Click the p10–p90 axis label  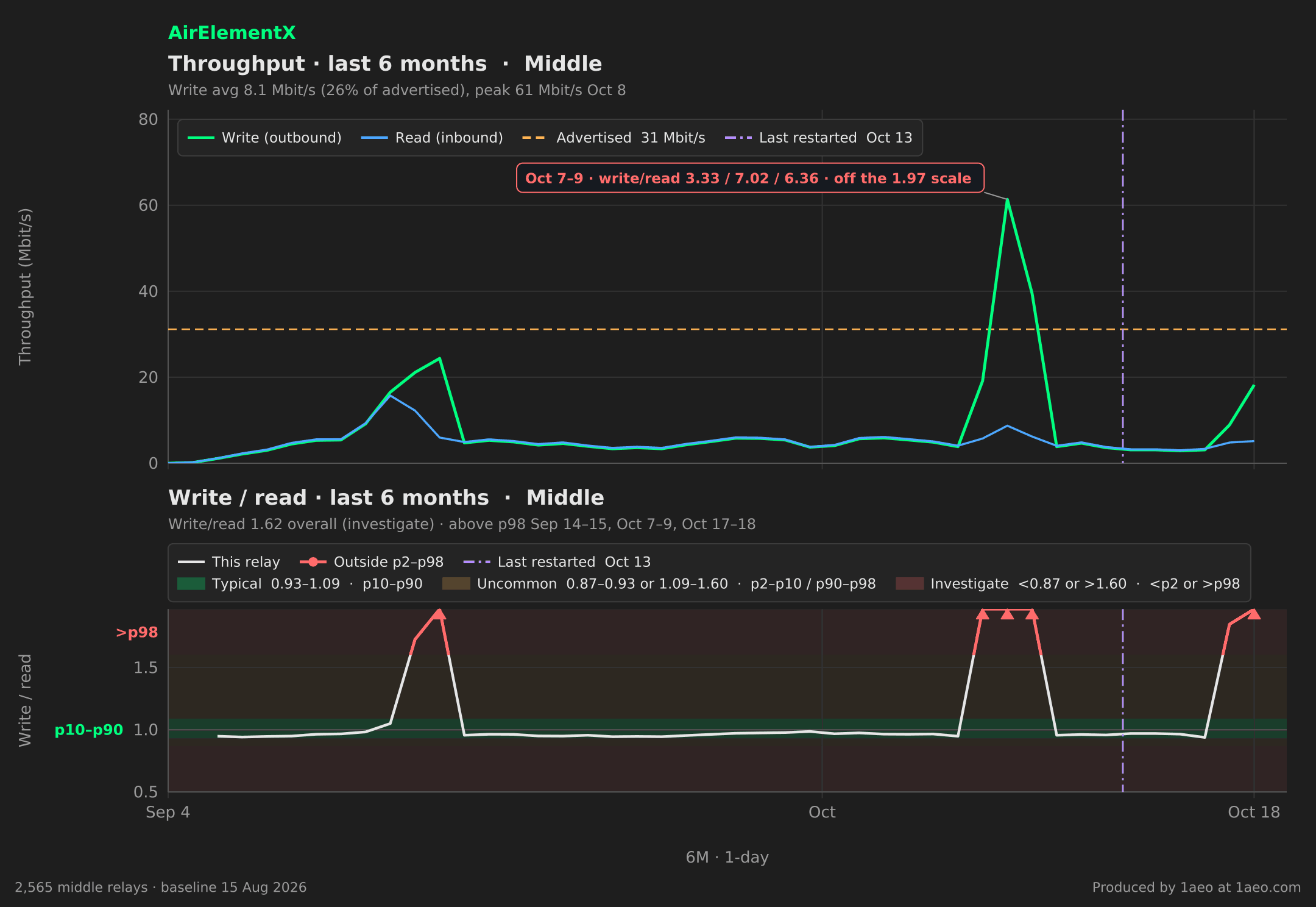(89, 730)
